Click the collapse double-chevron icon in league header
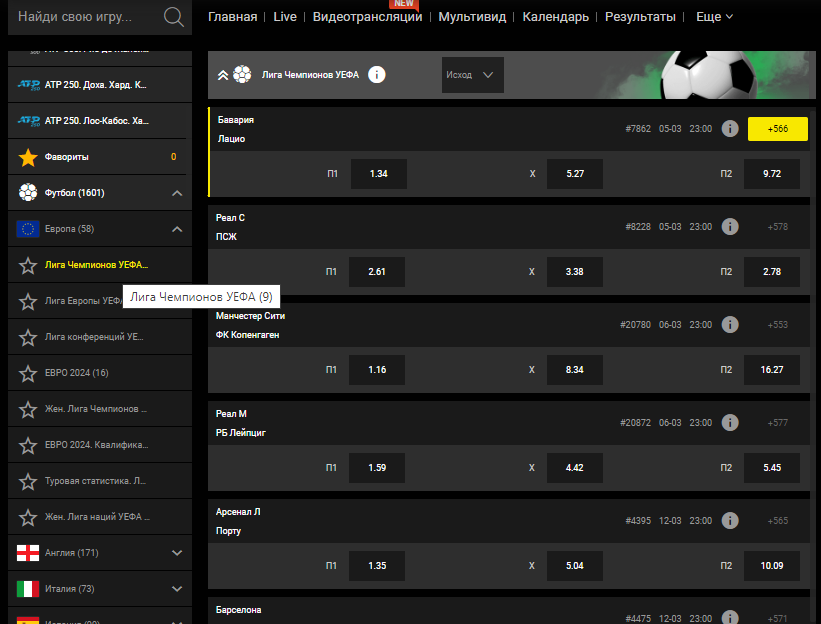This screenshot has height=624, width=821. [x=223, y=75]
